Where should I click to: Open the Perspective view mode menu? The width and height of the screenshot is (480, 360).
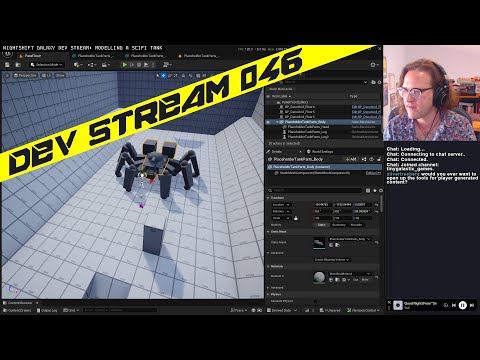point(25,76)
